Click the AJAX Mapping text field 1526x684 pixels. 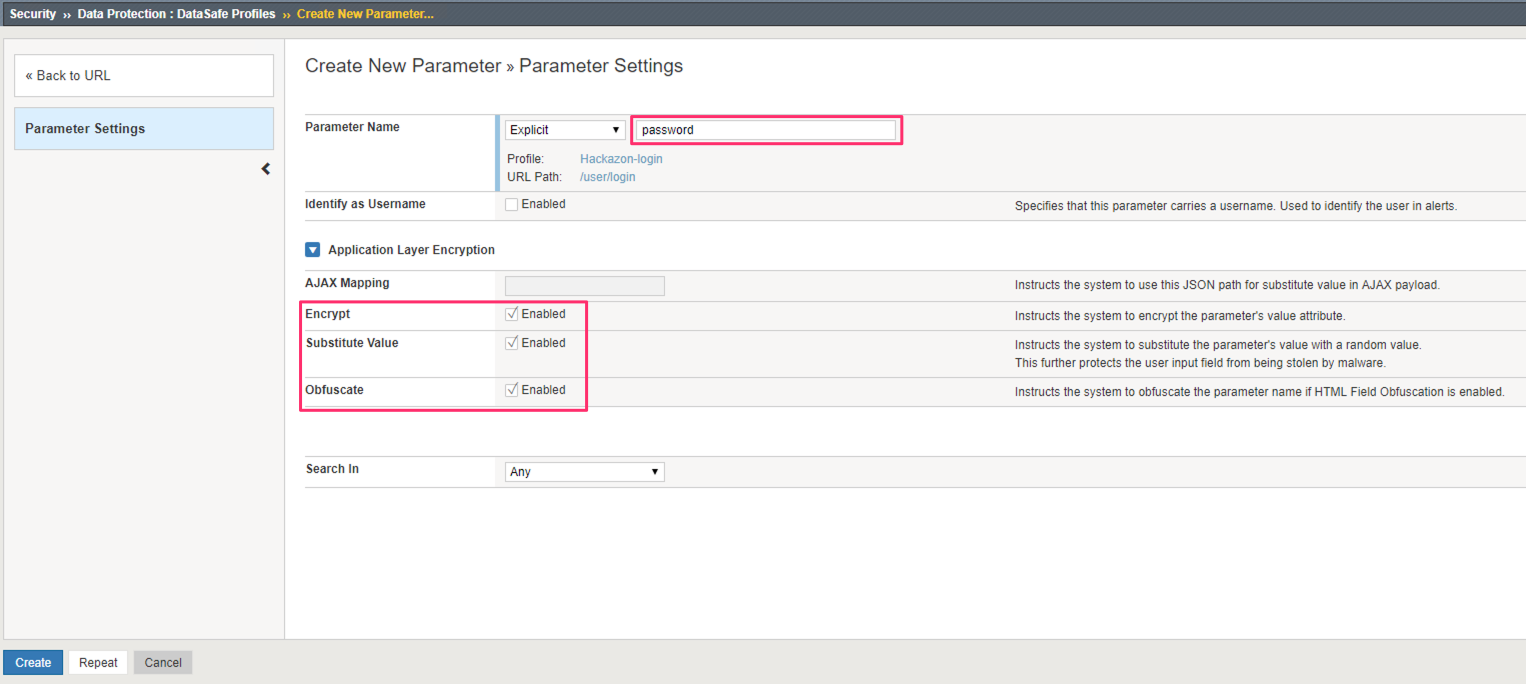click(x=585, y=286)
